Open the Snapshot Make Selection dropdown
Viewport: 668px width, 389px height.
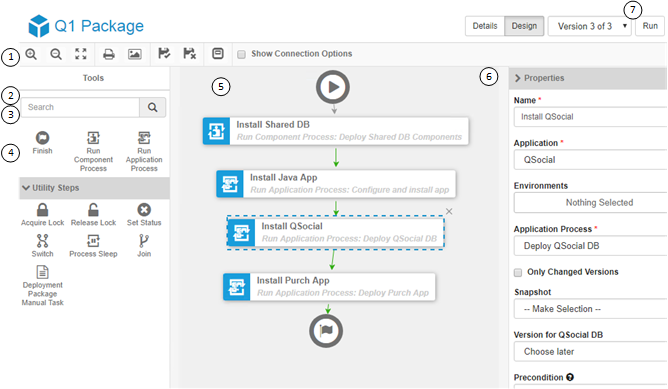click(x=590, y=309)
